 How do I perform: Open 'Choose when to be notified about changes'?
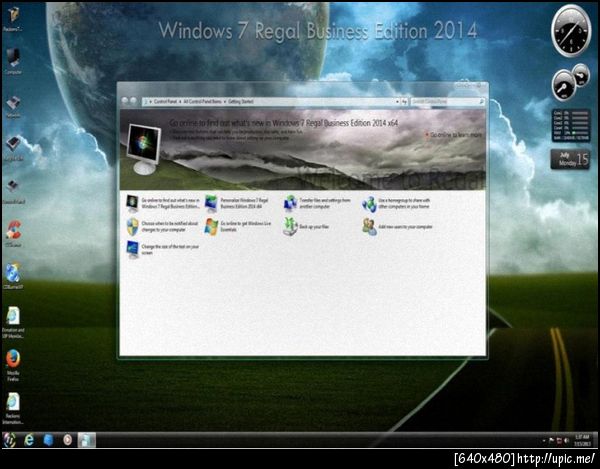point(163,226)
